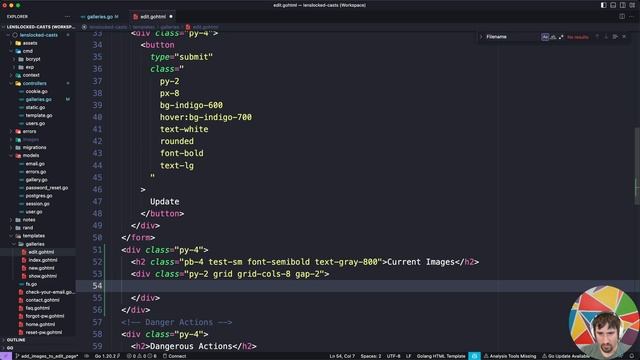640x360 pixels.
Task: Click the find input containing Filename
Action: point(512,37)
